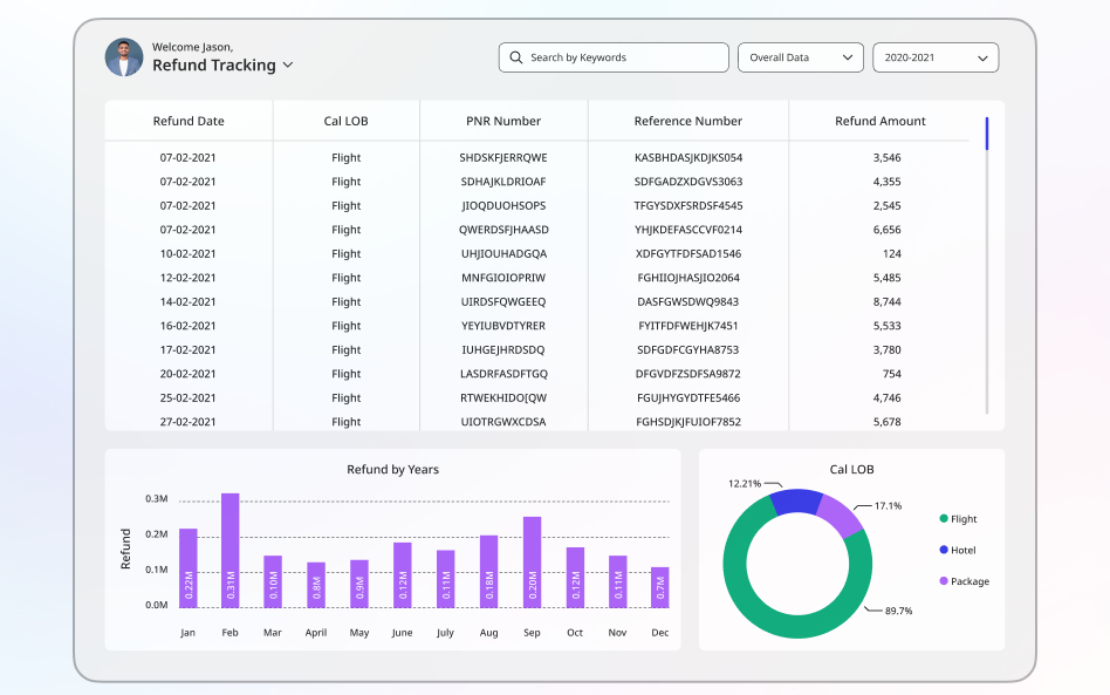Click reference number KASBHDASJKDJKS054
Viewport: 1110px width, 695px height.
pyautogui.click(x=688, y=158)
